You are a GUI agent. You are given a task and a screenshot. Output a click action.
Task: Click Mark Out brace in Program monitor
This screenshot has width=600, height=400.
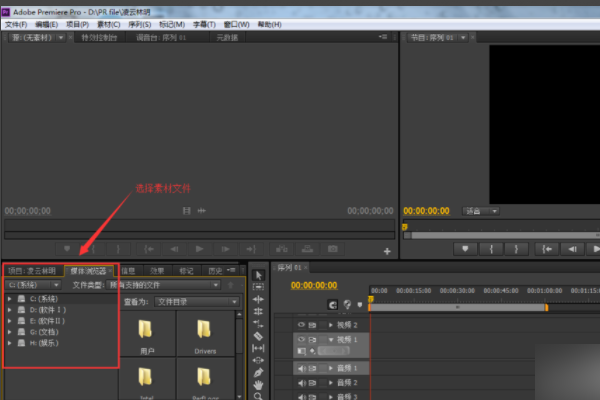(x=516, y=249)
